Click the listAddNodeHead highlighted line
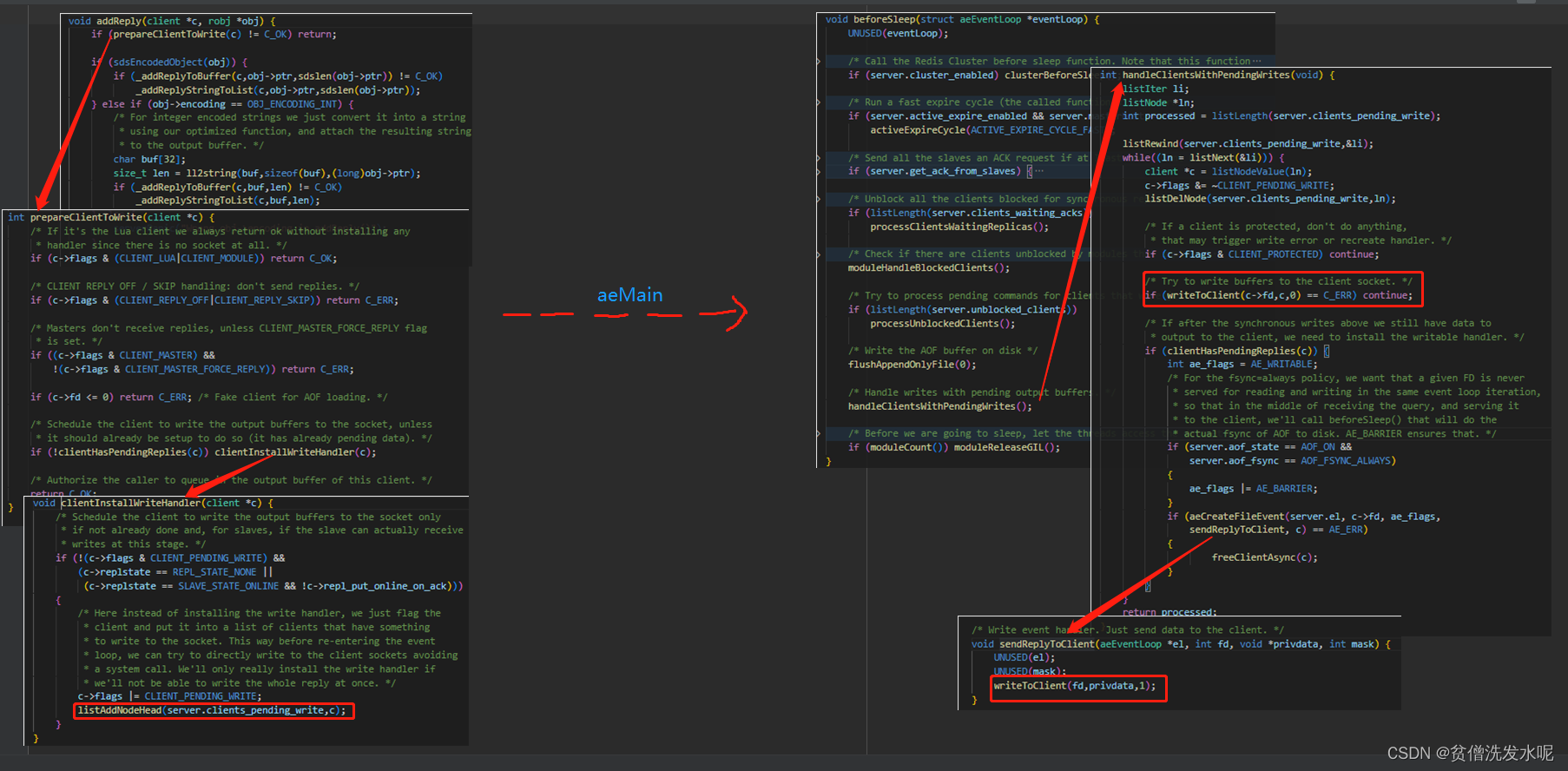1568x771 pixels. click(214, 710)
